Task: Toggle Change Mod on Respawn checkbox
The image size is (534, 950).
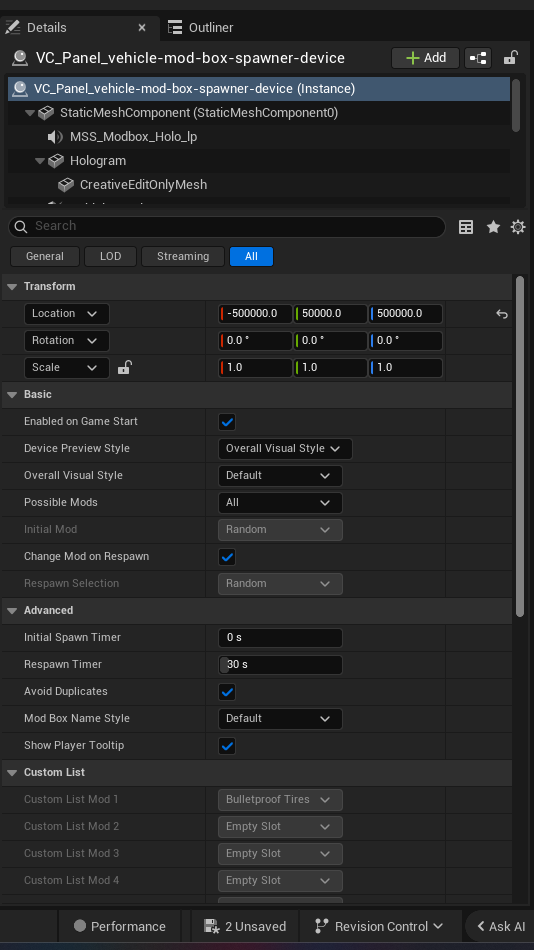Action: 227,557
